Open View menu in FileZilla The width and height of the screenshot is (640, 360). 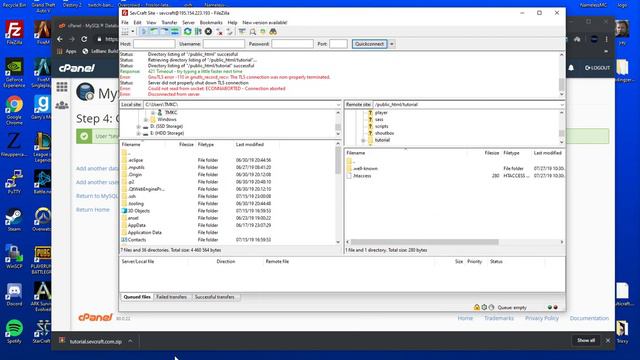pos(151,22)
